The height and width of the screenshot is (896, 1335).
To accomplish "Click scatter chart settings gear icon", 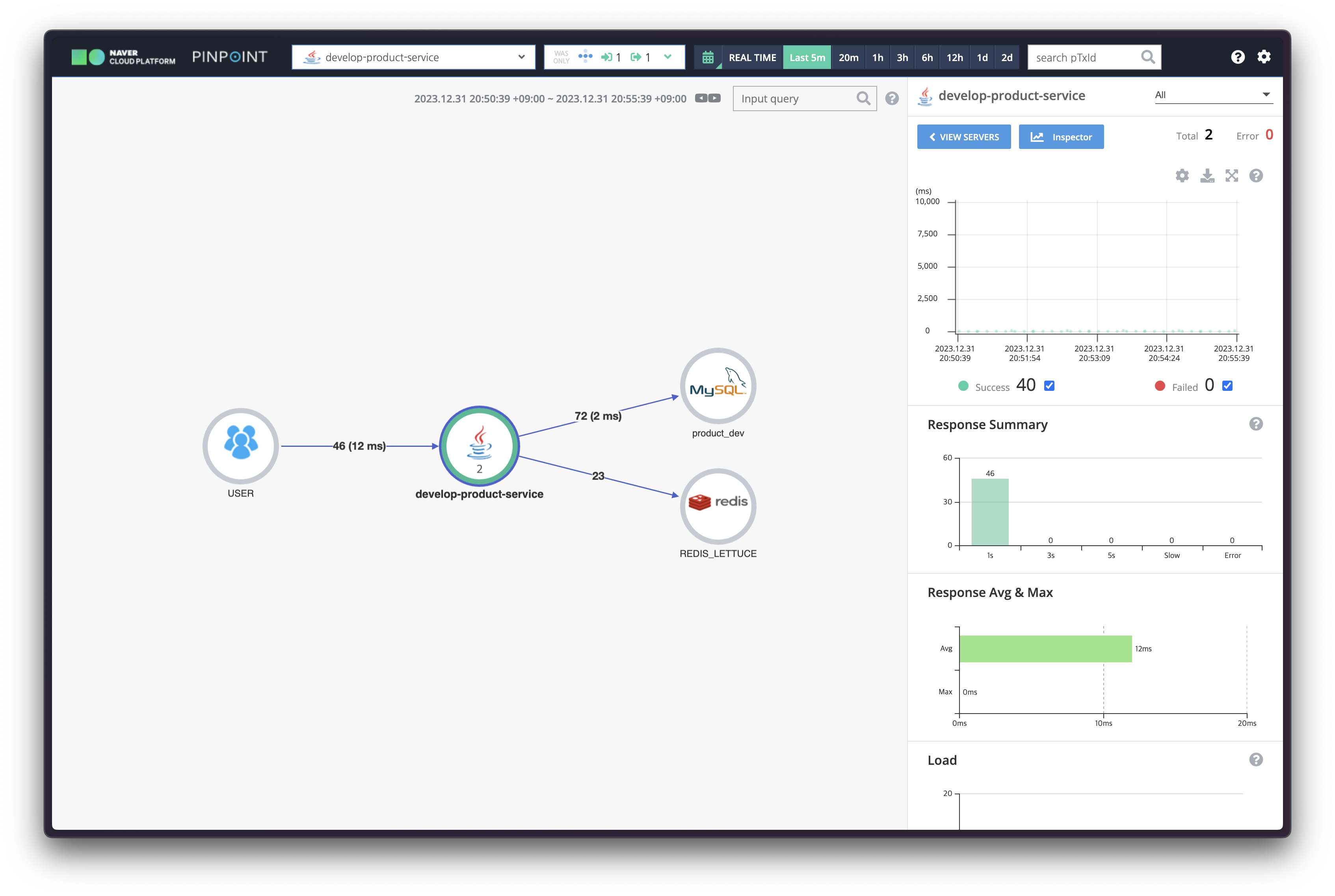I will pyautogui.click(x=1182, y=175).
